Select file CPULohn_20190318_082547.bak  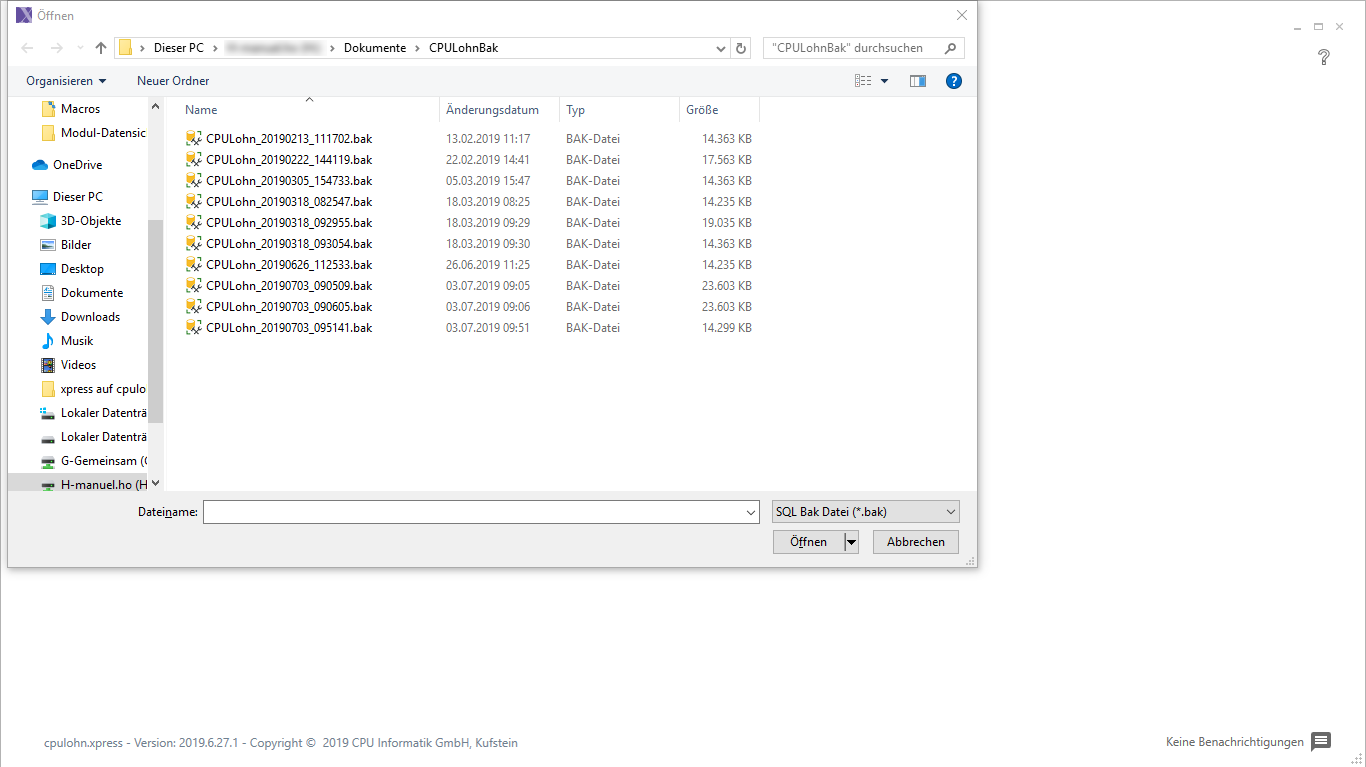[x=289, y=202]
